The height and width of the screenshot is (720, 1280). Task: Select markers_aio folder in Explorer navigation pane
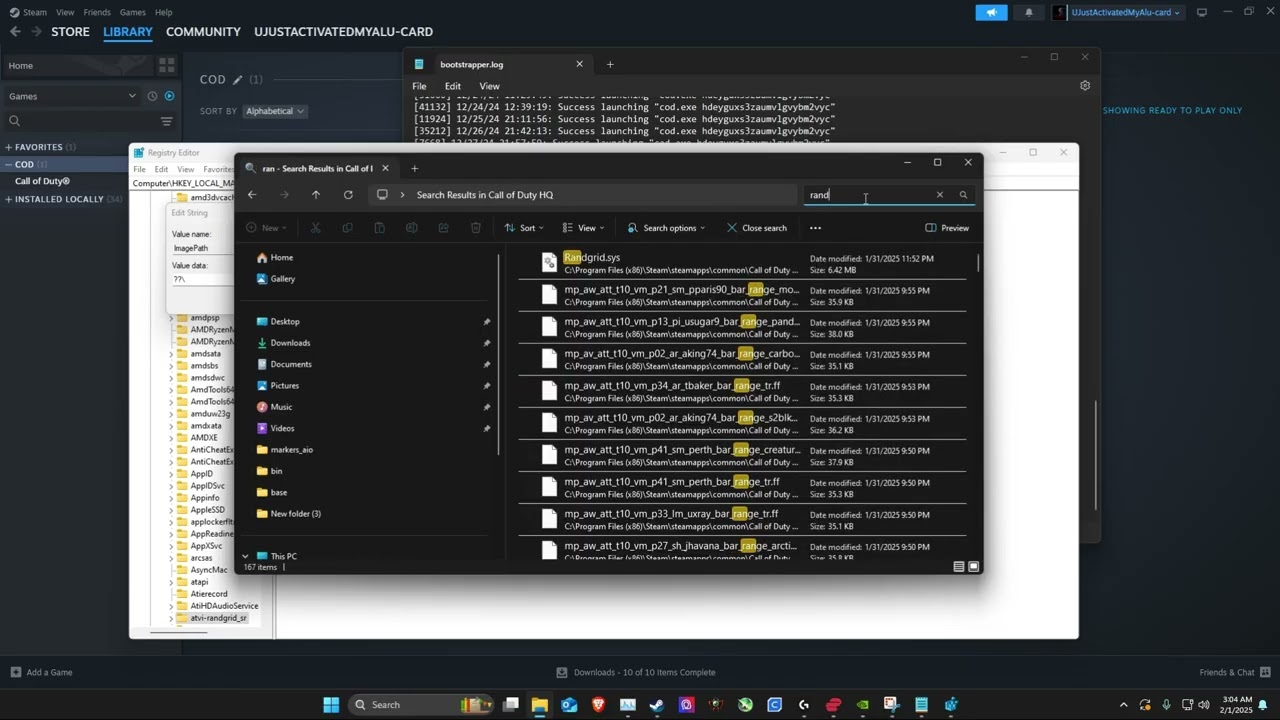pyautogui.click(x=291, y=450)
